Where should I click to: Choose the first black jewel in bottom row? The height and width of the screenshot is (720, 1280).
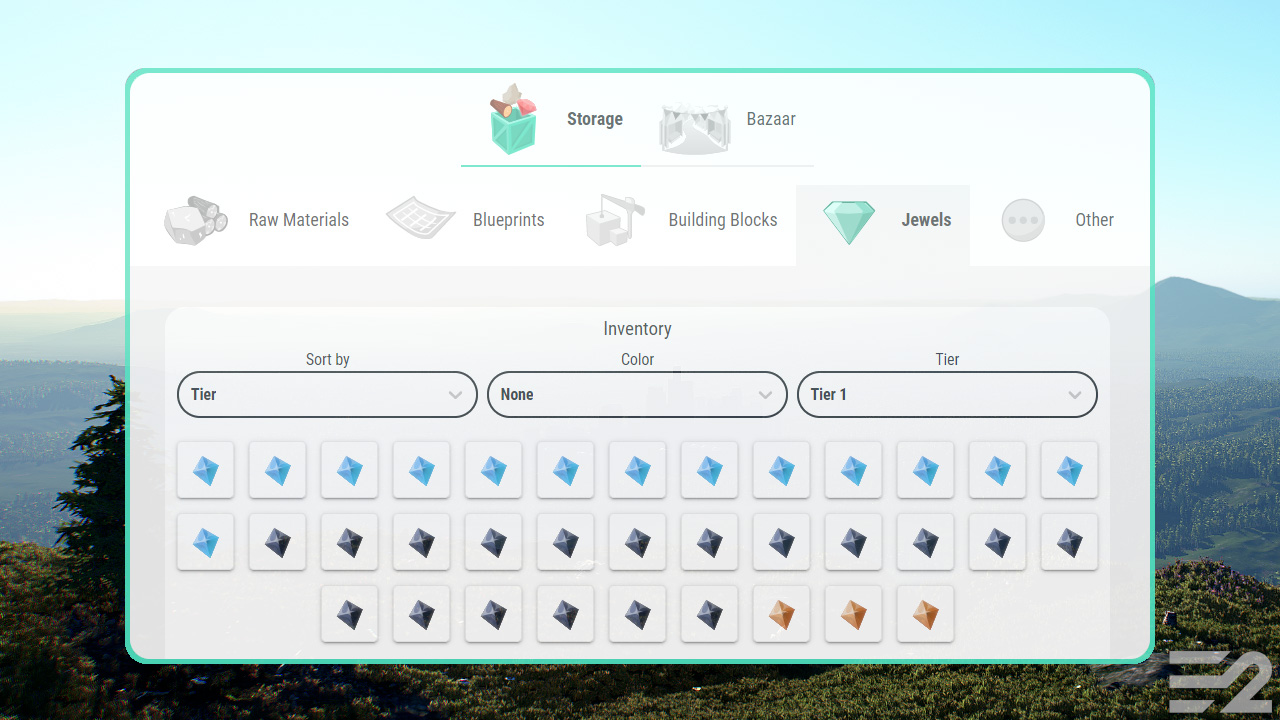(349, 614)
